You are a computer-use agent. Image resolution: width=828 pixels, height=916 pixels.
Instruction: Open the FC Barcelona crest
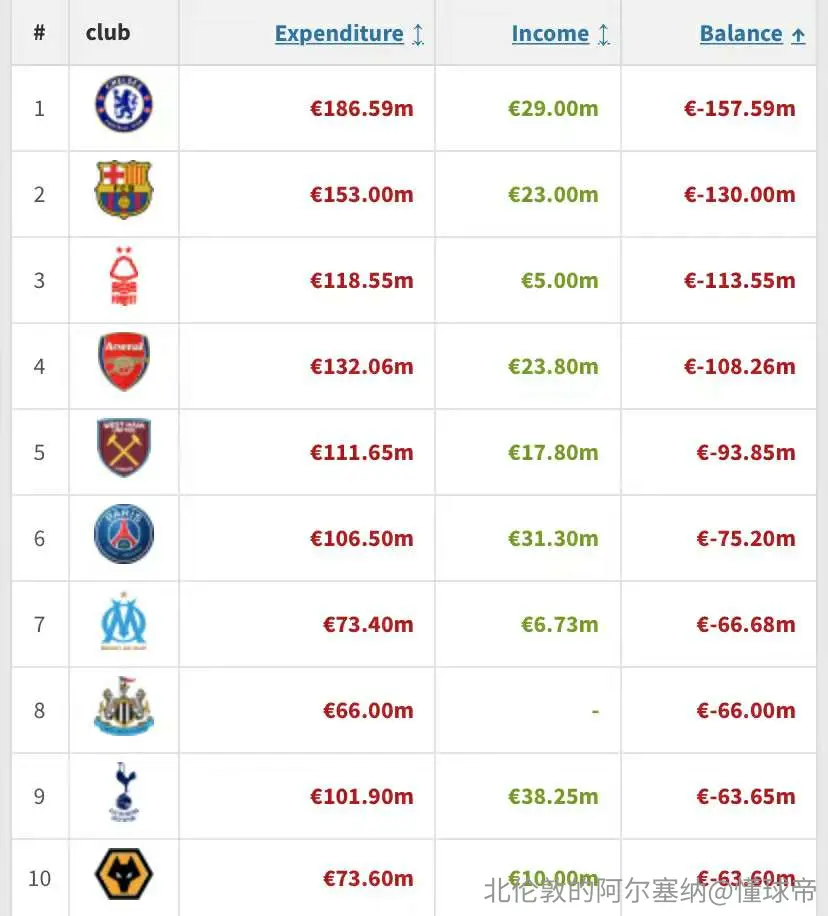click(124, 189)
